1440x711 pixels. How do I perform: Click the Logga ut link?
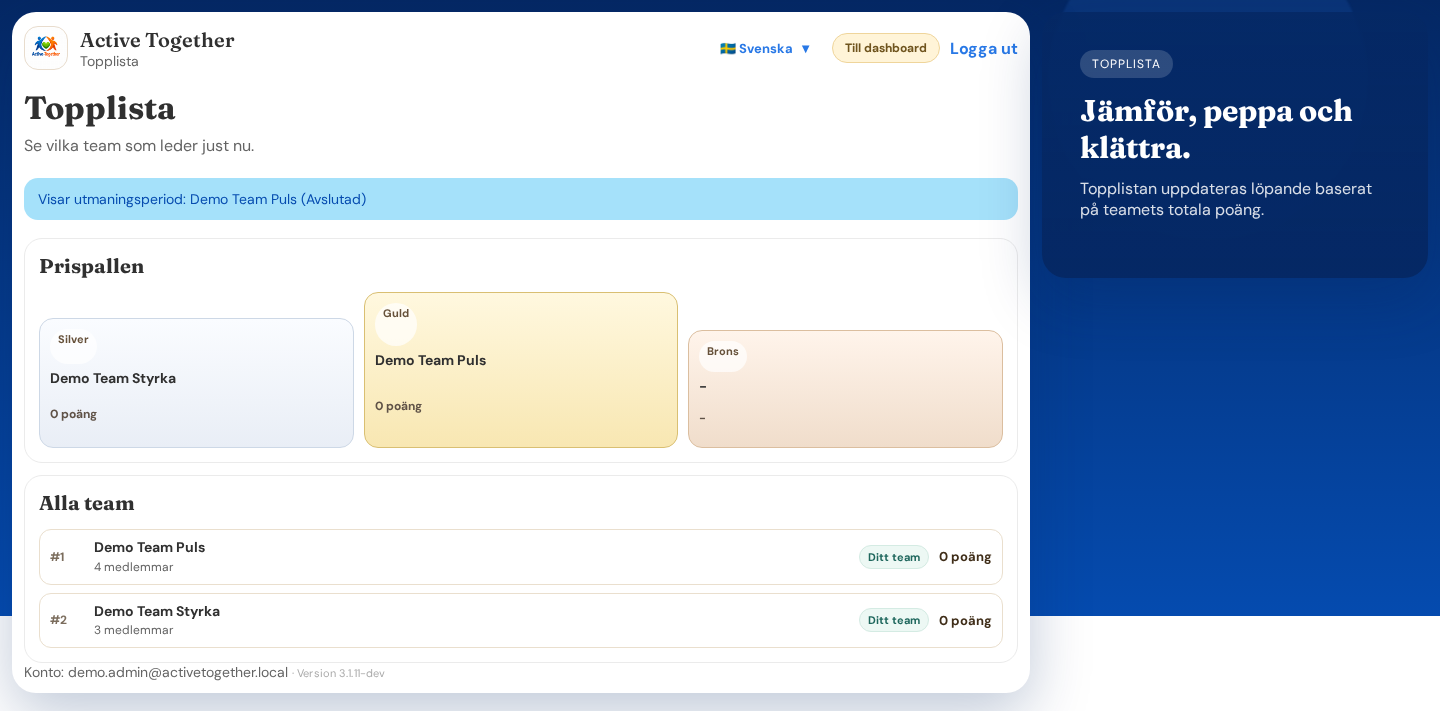tap(983, 48)
